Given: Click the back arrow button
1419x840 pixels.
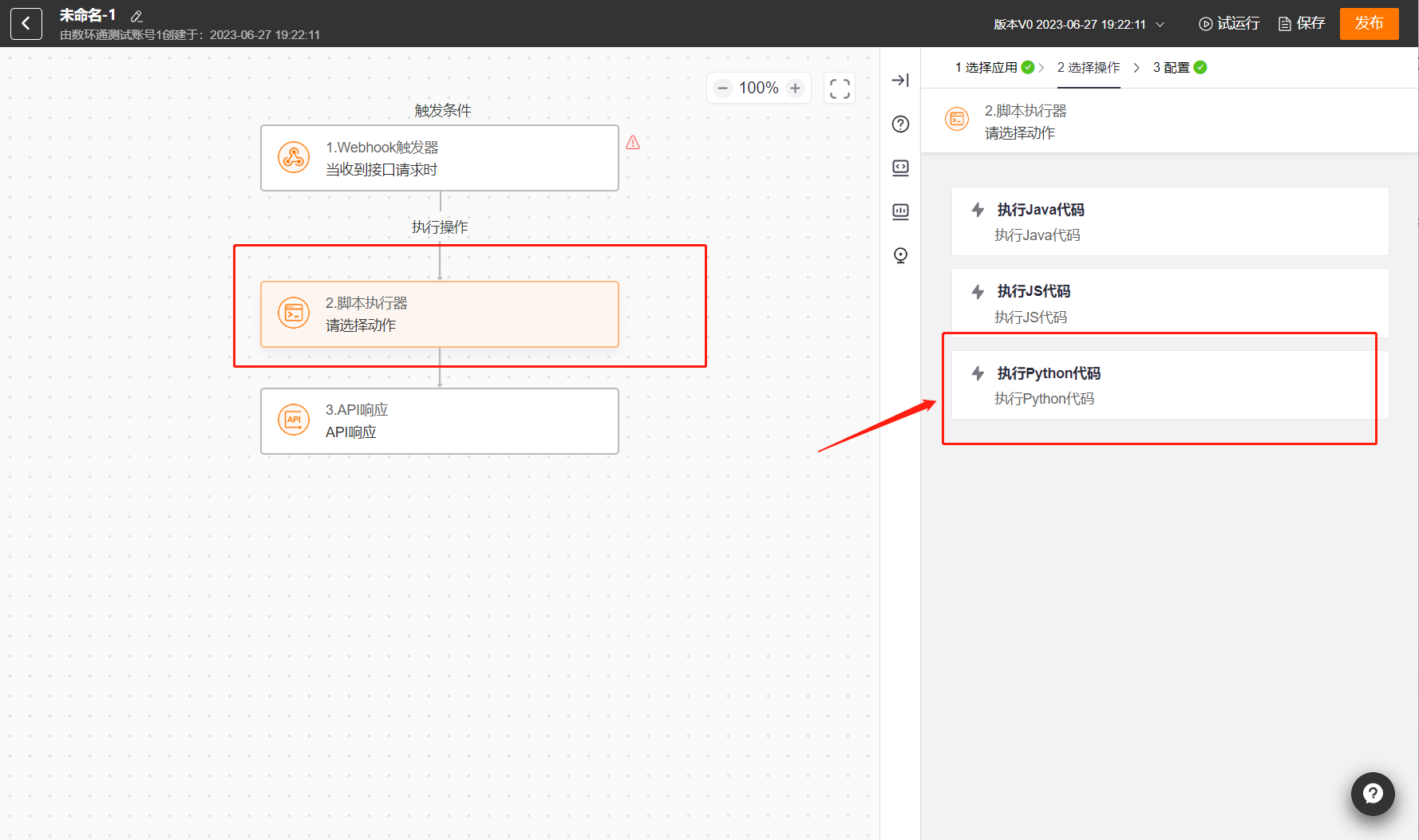Looking at the screenshot, I should point(26,24).
